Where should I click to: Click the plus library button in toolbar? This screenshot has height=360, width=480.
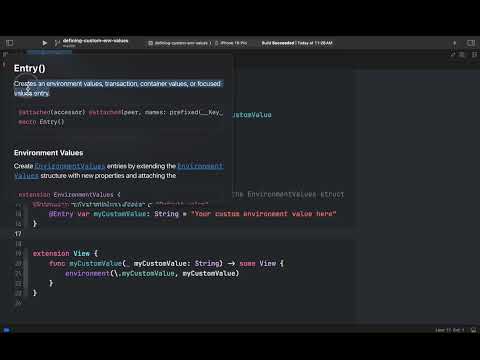click(x=454, y=43)
